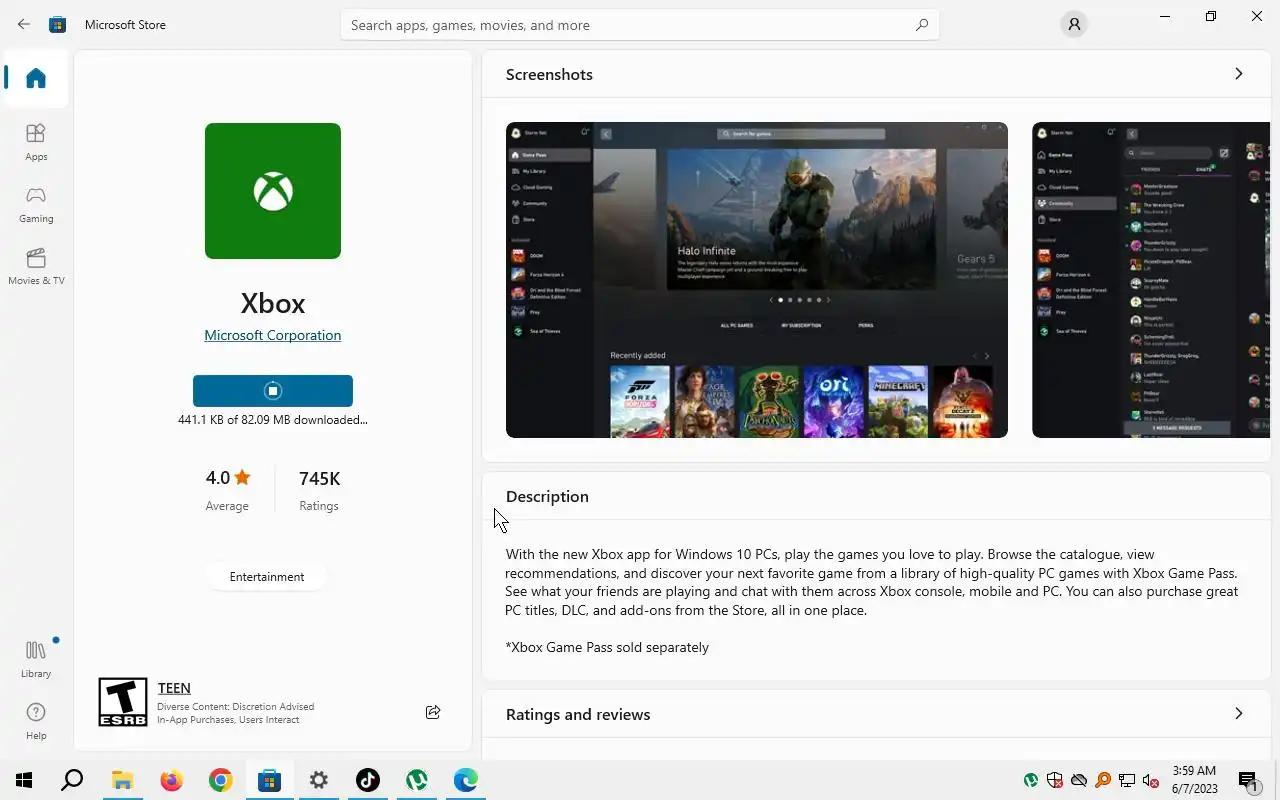Open Microsoft Corporation publisher link
Viewport: 1280px width, 800px height.
click(x=273, y=335)
